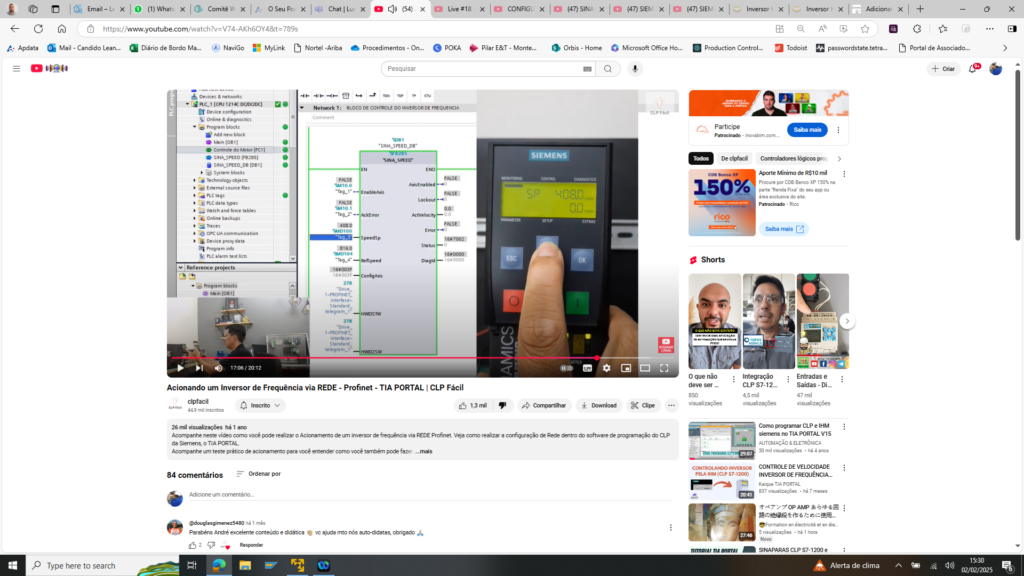The width and height of the screenshot is (1024, 576).
Task: Show more bookmarks chevron
Action: 1005,48
